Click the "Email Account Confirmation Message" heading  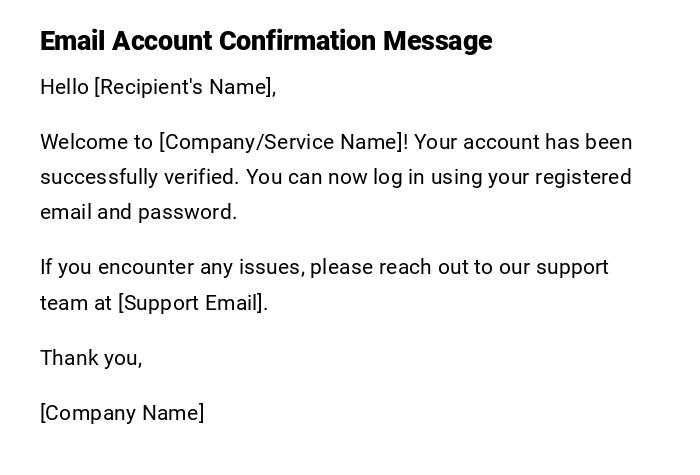point(266,41)
